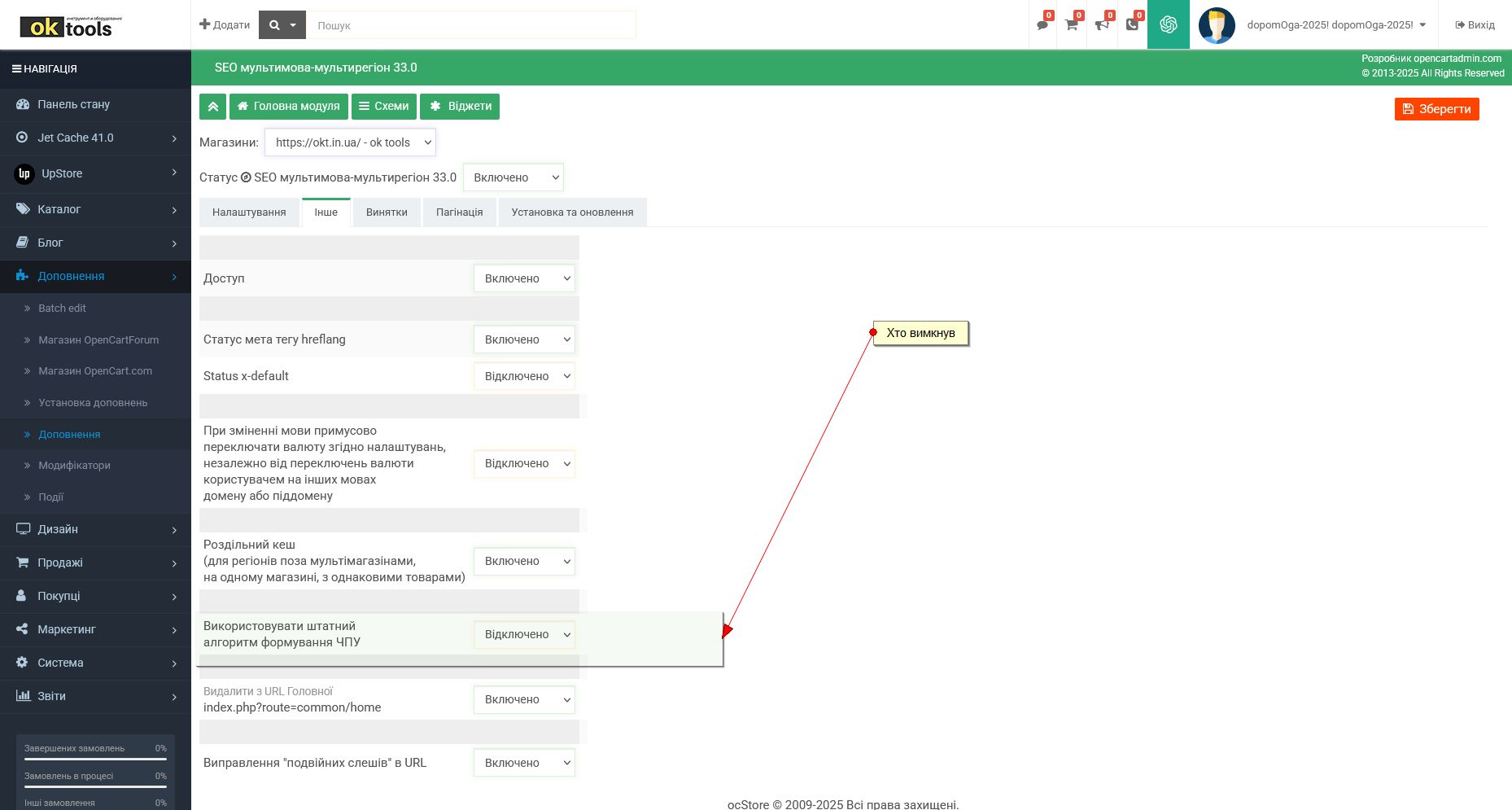The height and width of the screenshot is (810, 1512).
Task: Open the module Статус dropdown
Action: (513, 177)
